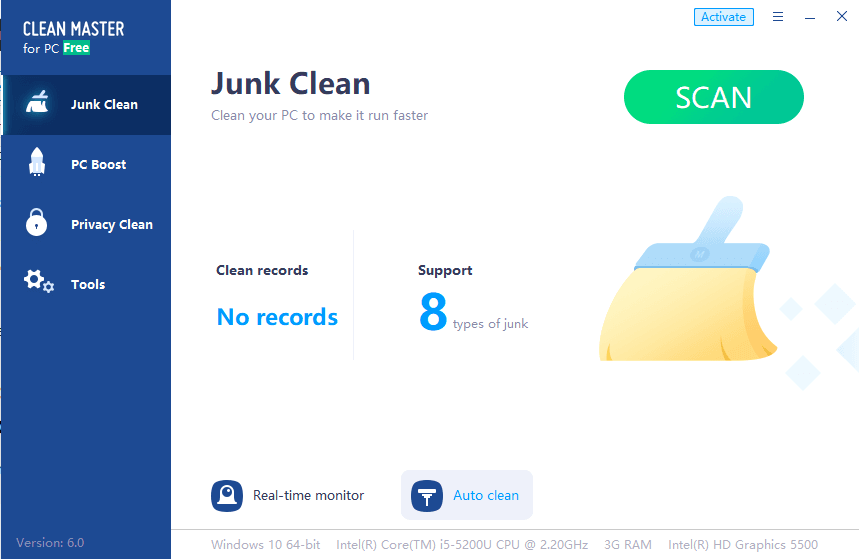859x559 pixels.
Task: Go to the Tools section label
Action: pos(88,285)
